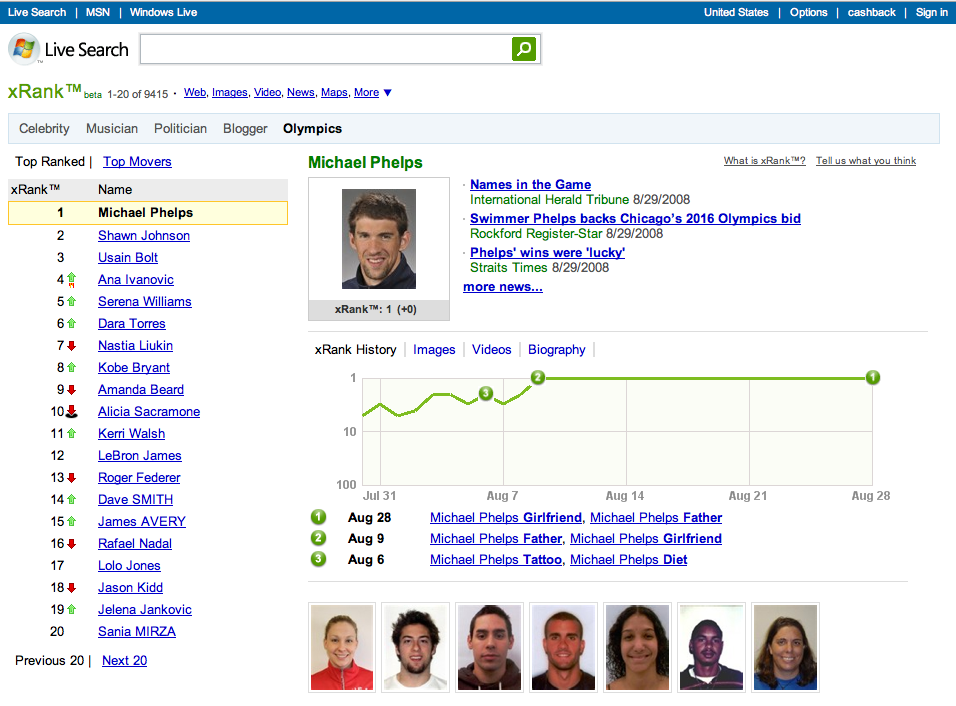The height and width of the screenshot is (706, 956).
Task: Click Michael Phelps portrait photo
Action: tap(379, 240)
